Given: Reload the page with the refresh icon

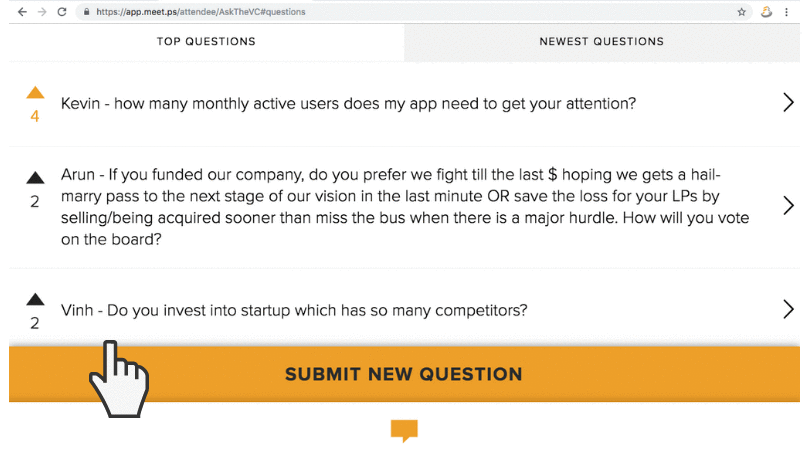Looking at the screenshot, I should pos(62,12).
